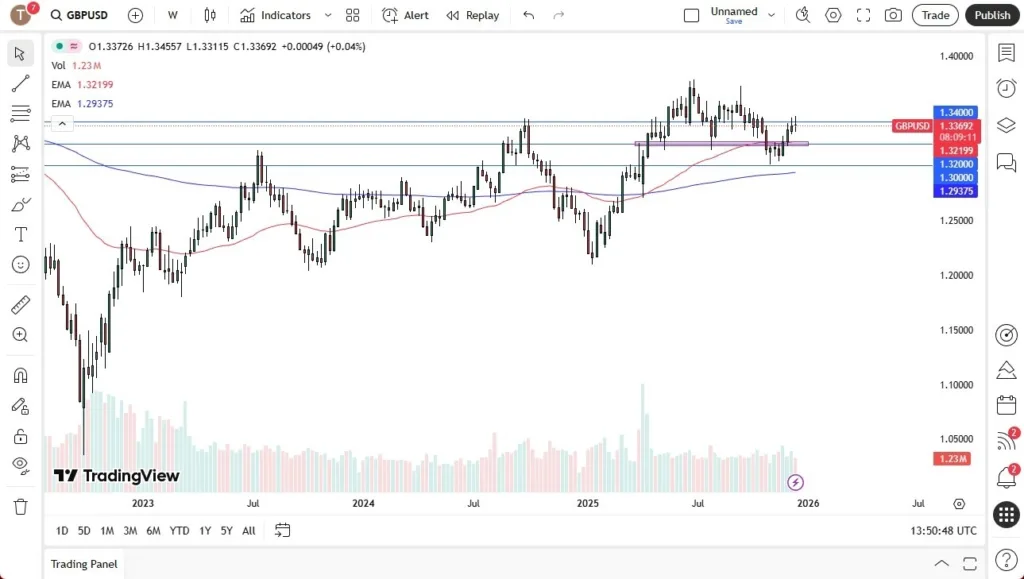The width and height of the screenshot is (1024, 579).
Task: Click the red GBPUSD price label
Action: pos(913,126)
